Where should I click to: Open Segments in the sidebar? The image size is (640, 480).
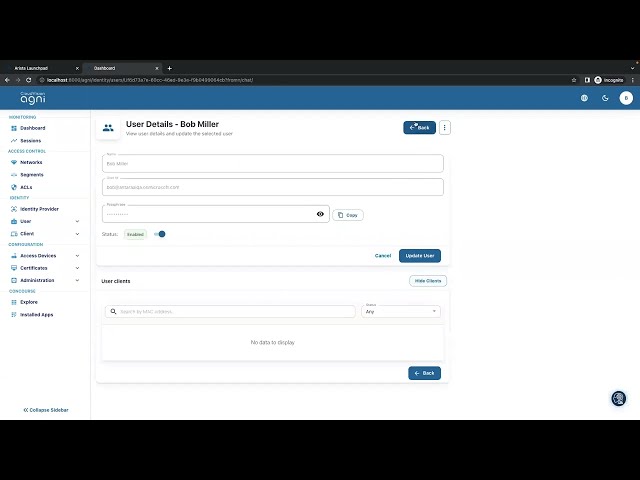pyautogui.click(x=31, y=175)
